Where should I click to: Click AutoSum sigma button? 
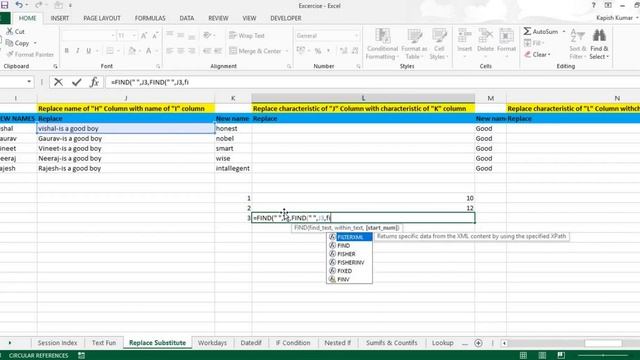pos(540,31)
